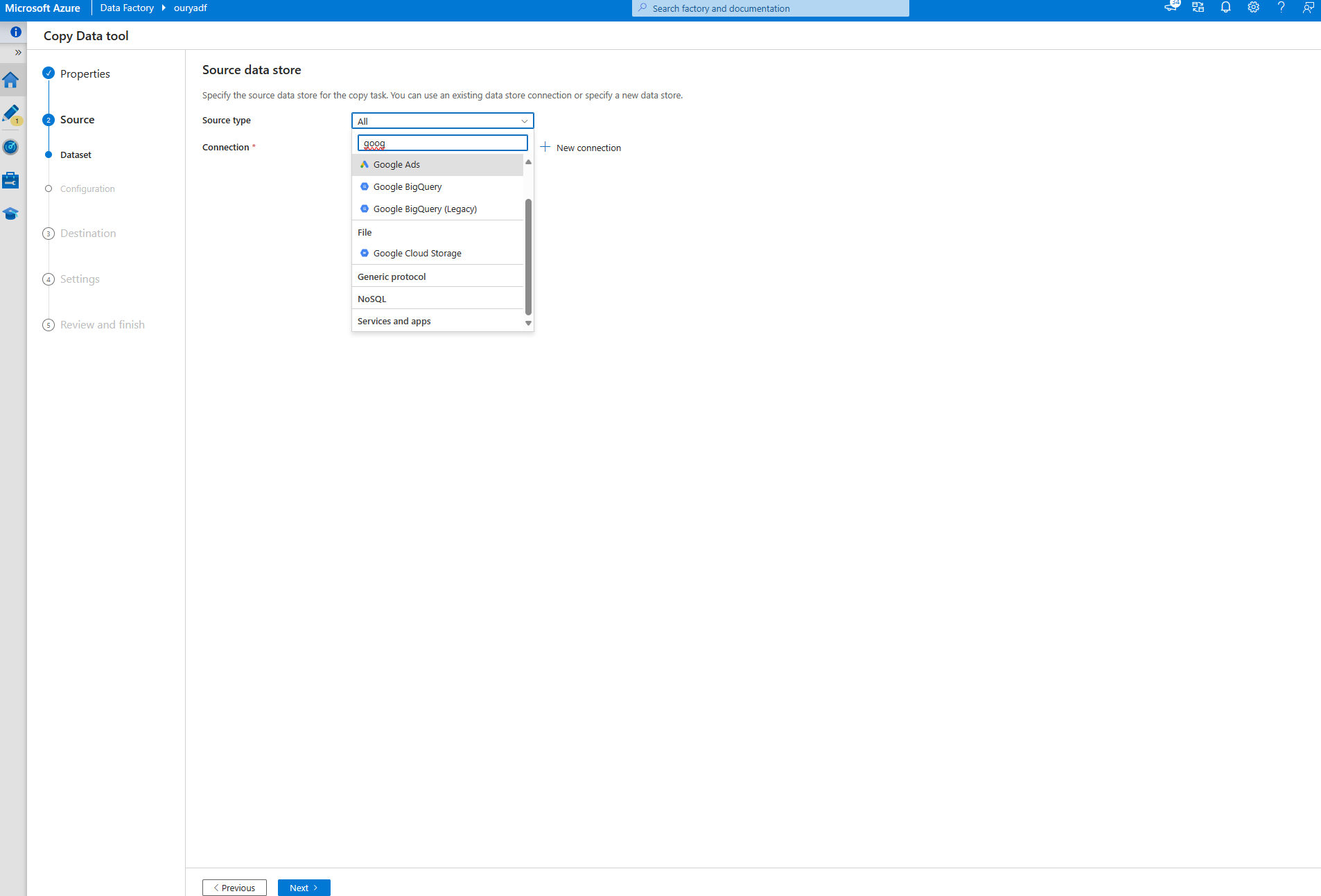Open the Author pencil icon

click(x=12, y=114)
